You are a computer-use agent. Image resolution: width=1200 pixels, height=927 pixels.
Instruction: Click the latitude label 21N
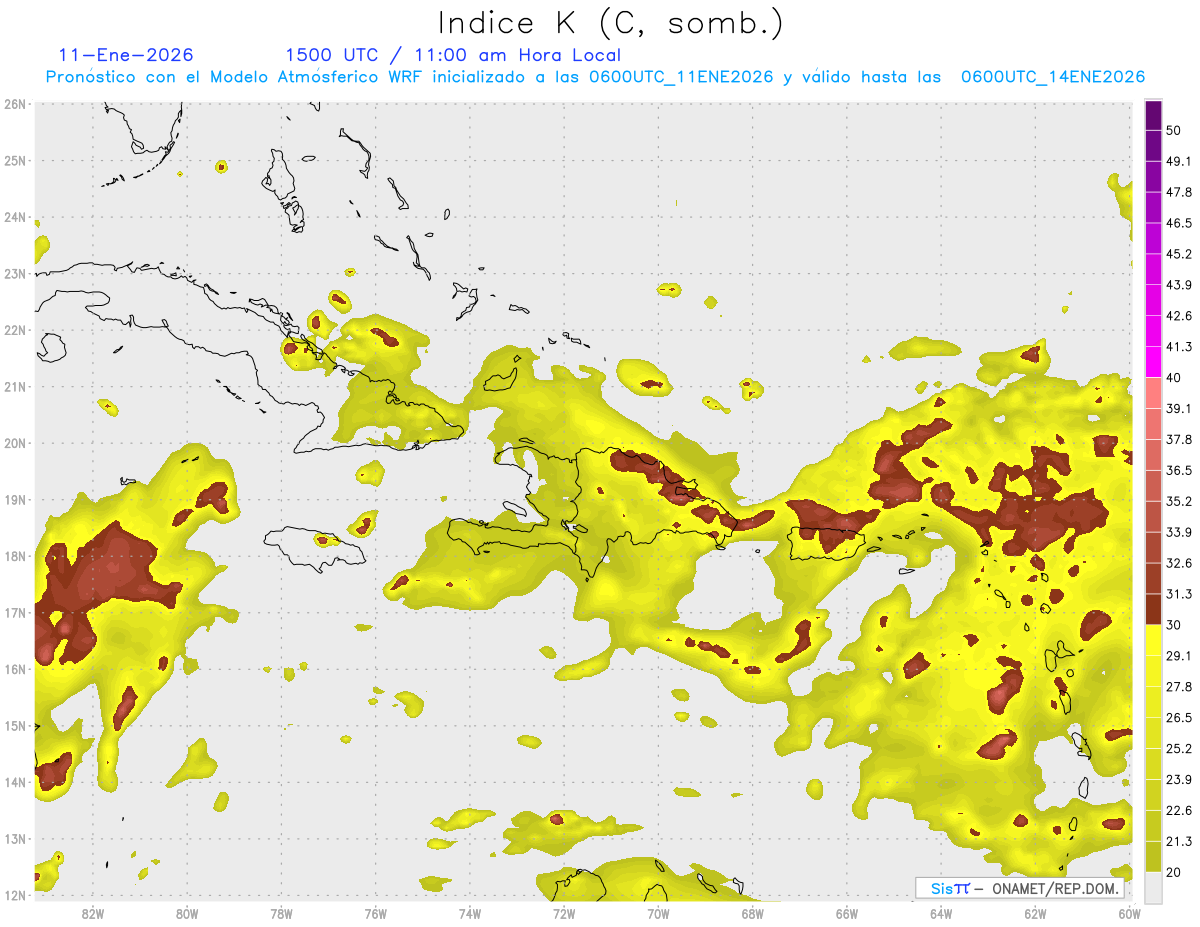[x=14, y=387]
